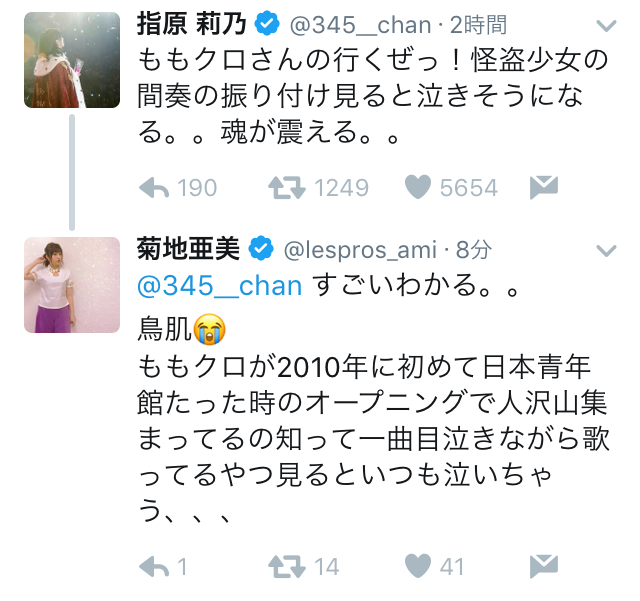Reply to 指原莉乃's tweet
Screen dimensions: 640x602
pos(153,188)
